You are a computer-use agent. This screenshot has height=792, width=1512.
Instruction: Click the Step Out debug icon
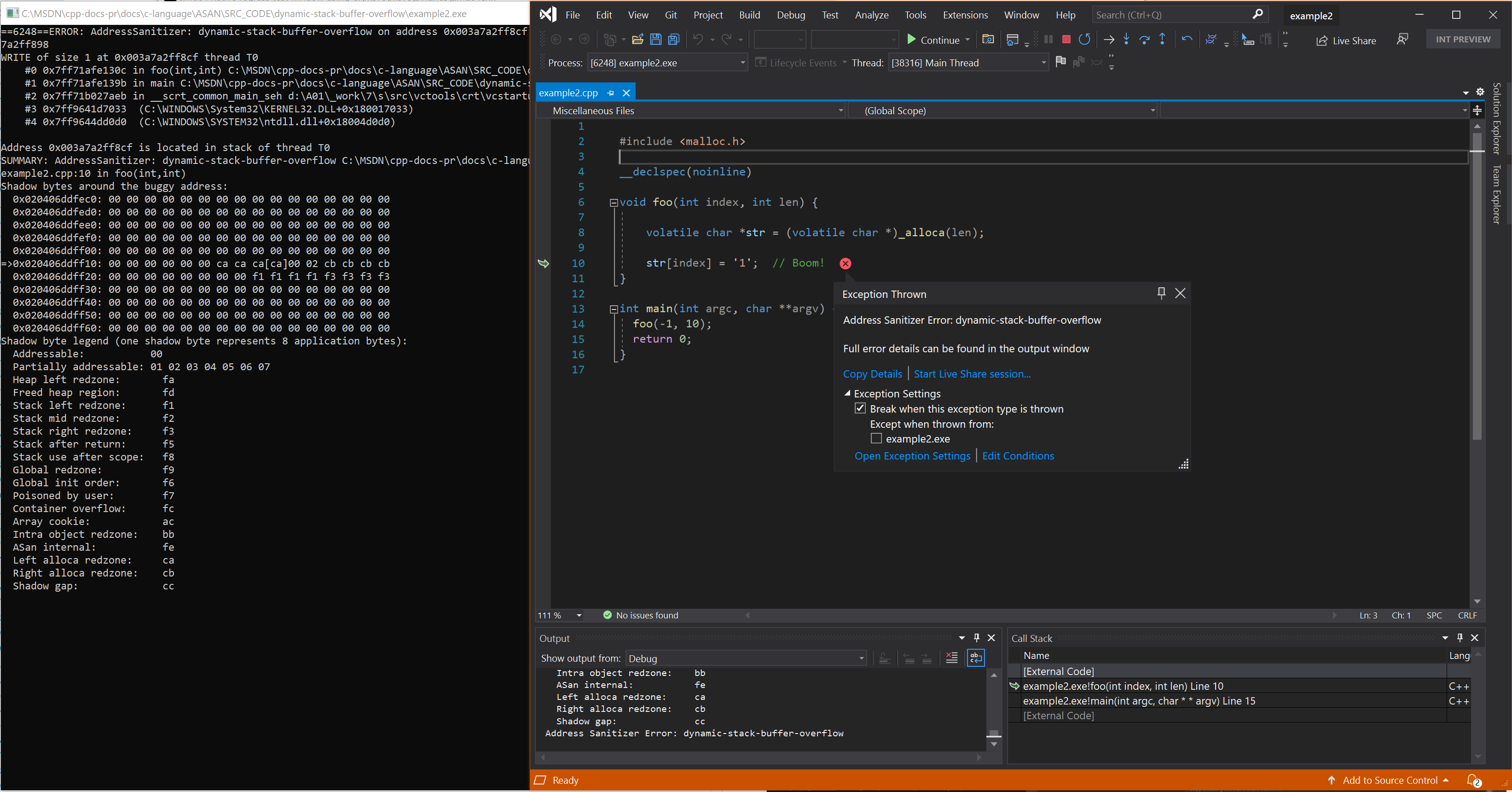(x=1161, y=40)
